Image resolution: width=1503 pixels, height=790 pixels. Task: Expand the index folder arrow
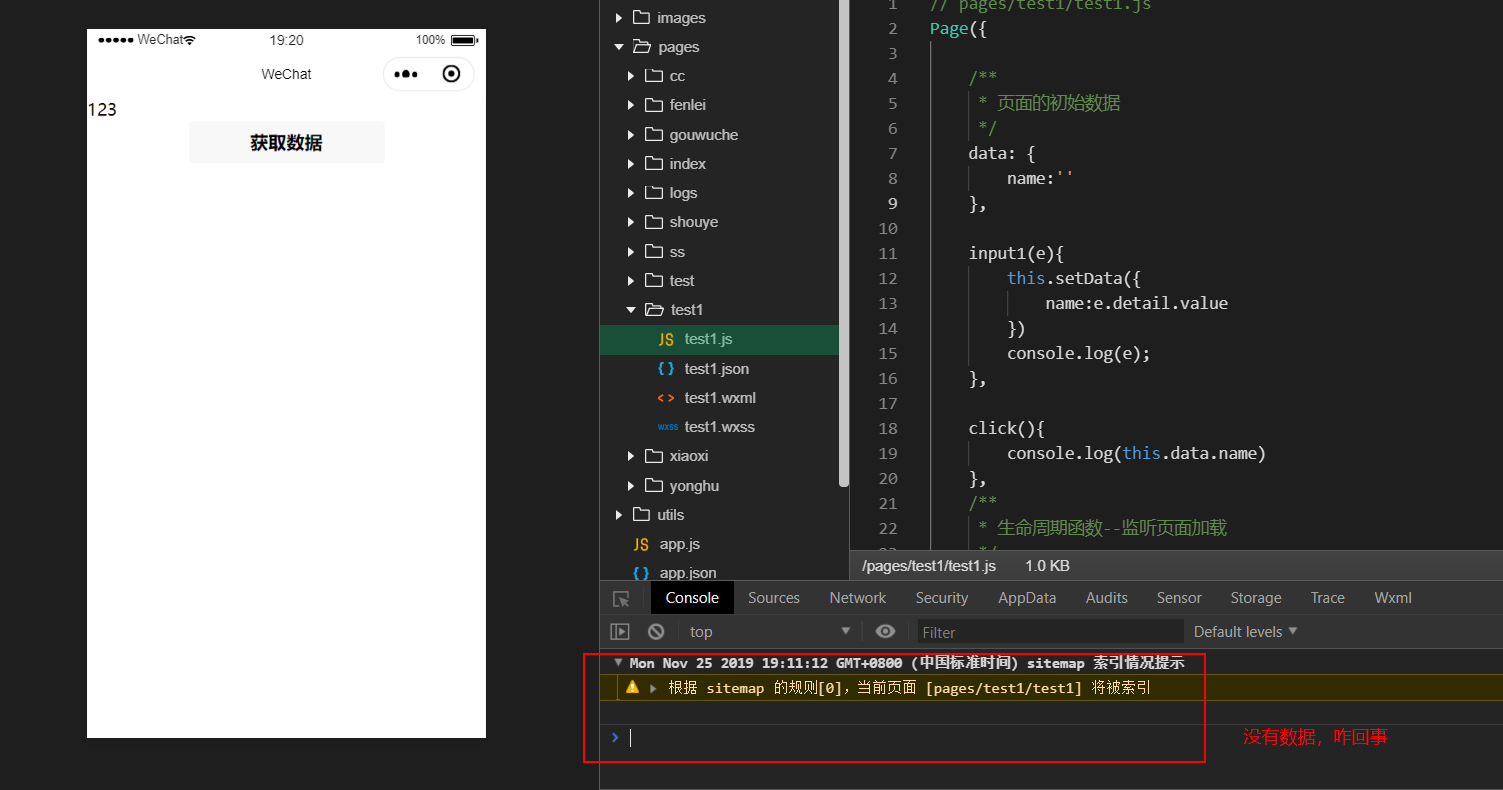tap(631, 164)
